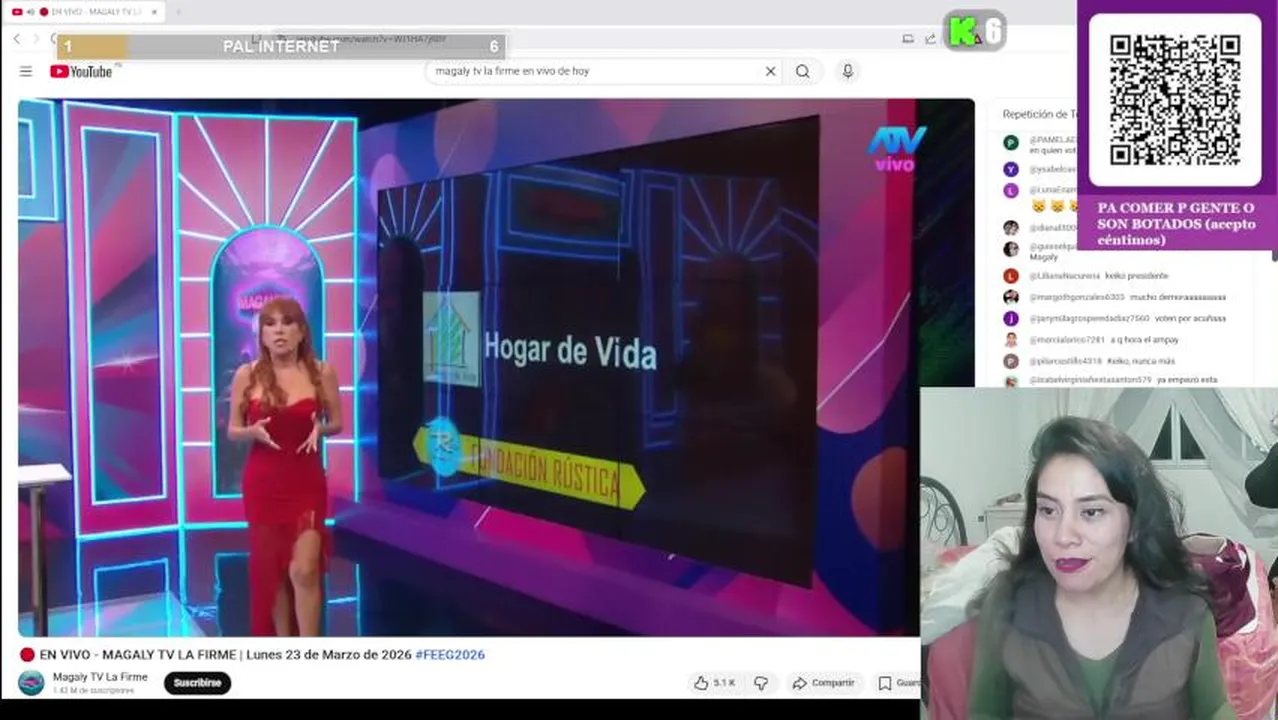The image size is (1278, 720).
Task: Start voice search with microphone icon
Action: coord(847,71)
